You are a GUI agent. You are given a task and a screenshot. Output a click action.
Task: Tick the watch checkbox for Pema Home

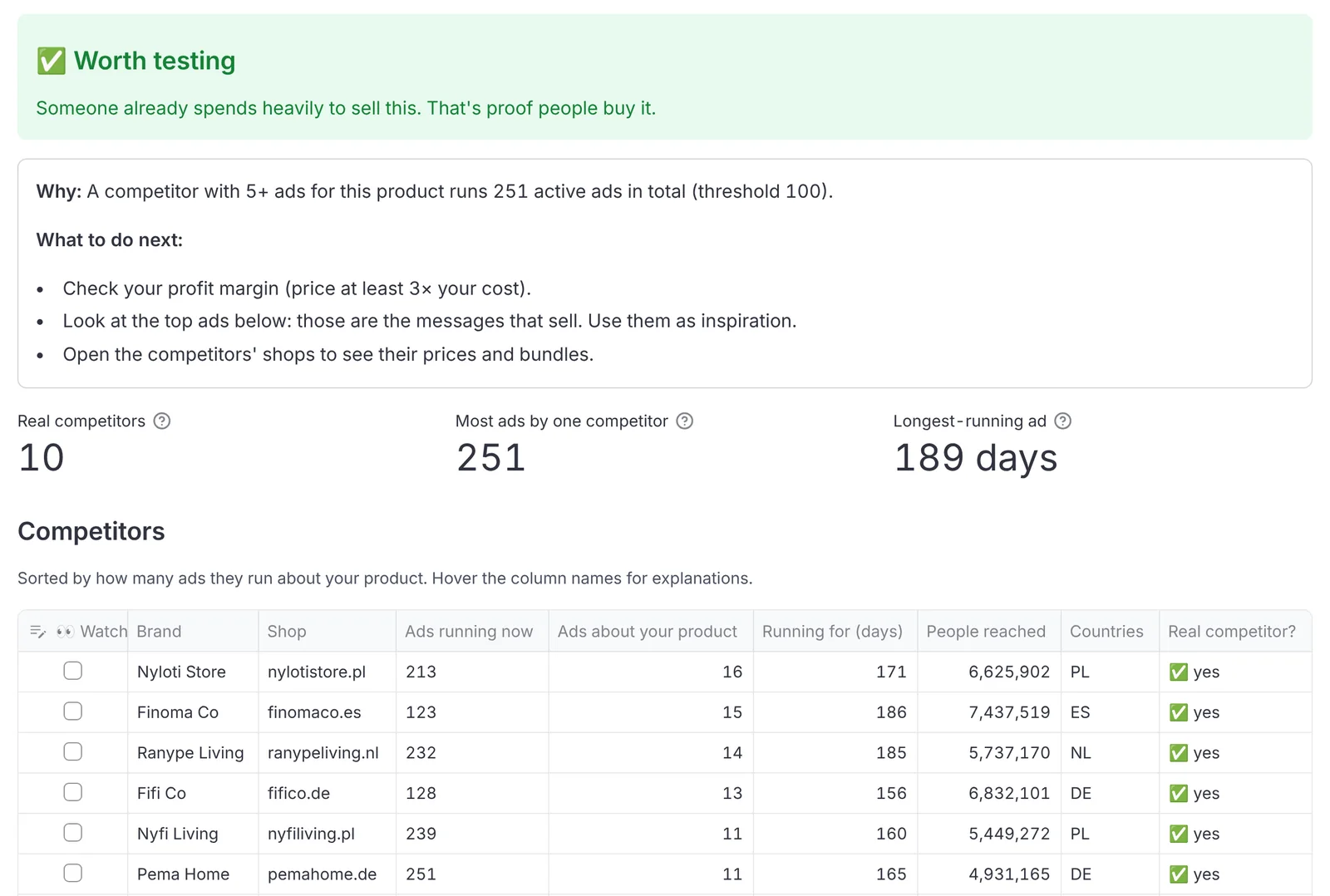(73, 873)
